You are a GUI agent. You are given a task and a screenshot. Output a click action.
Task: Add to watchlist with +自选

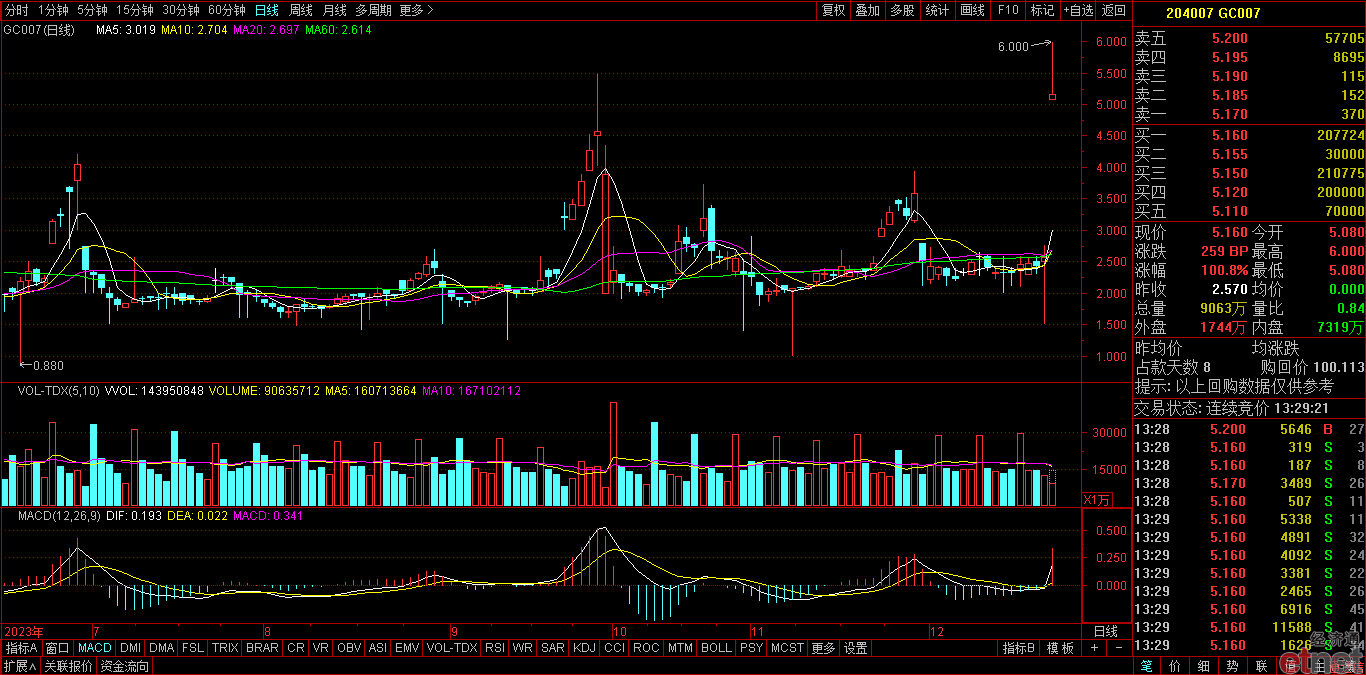click(1078, 10)
